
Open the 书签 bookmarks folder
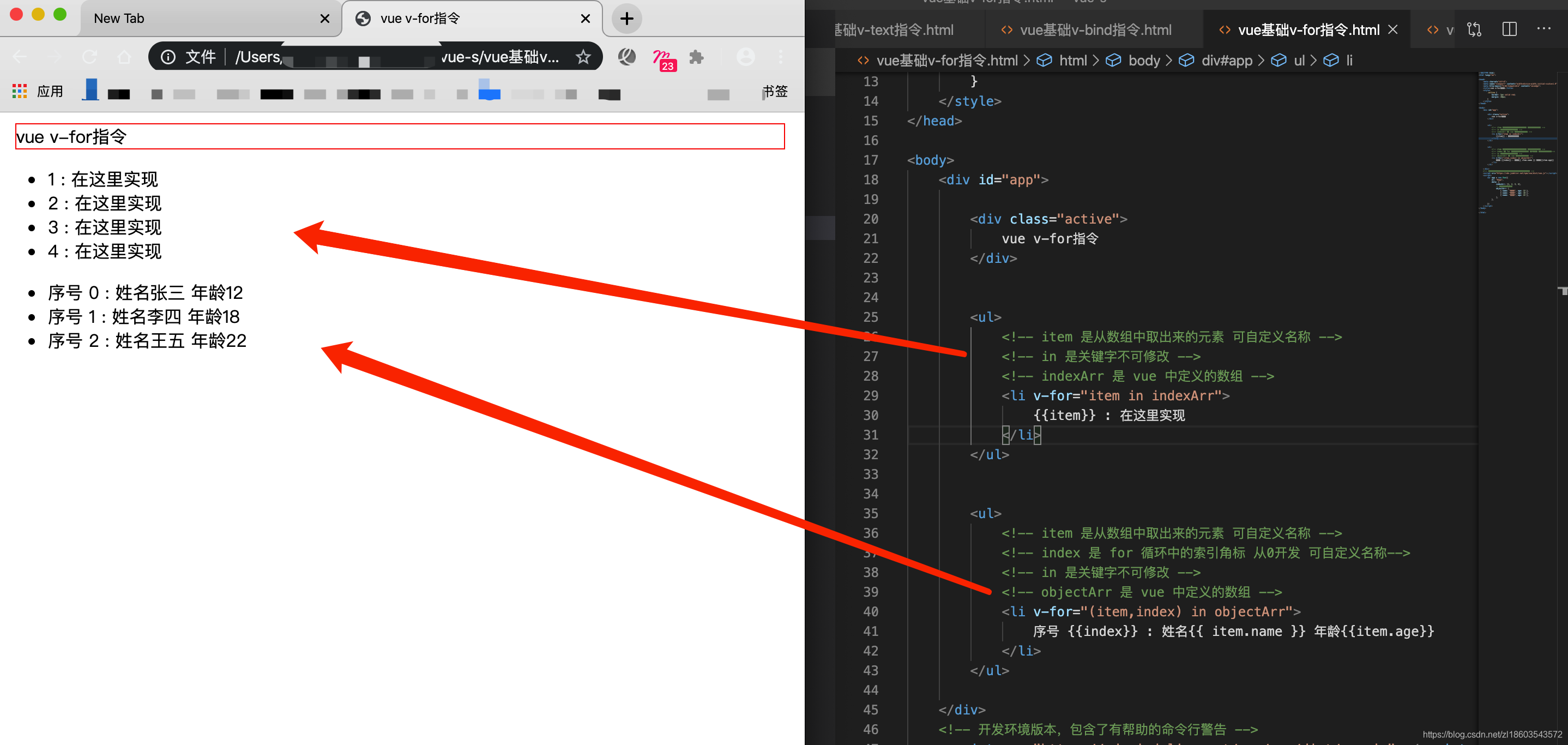(x=774, y=91)
